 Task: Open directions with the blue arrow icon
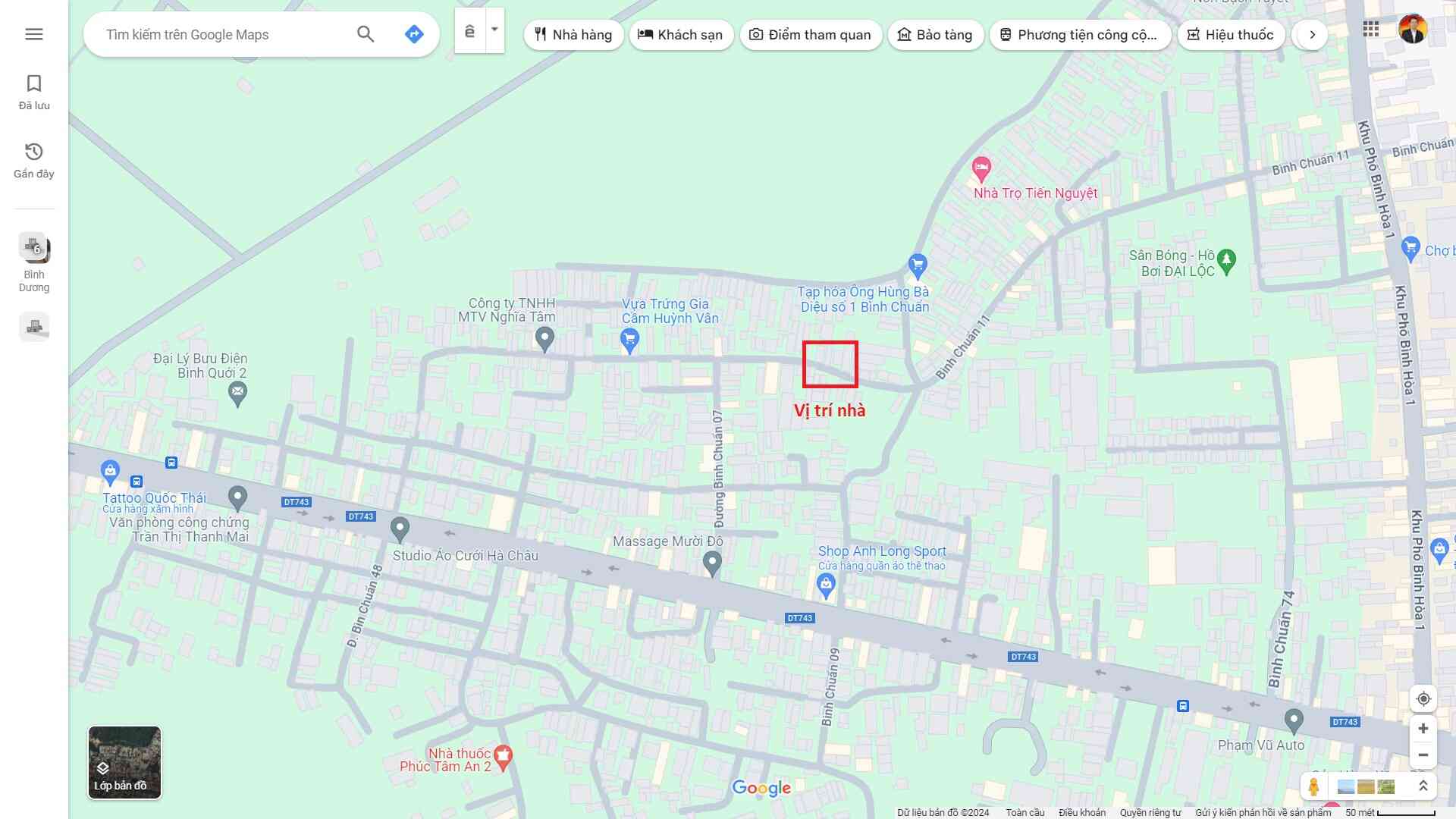pos(414,34)
